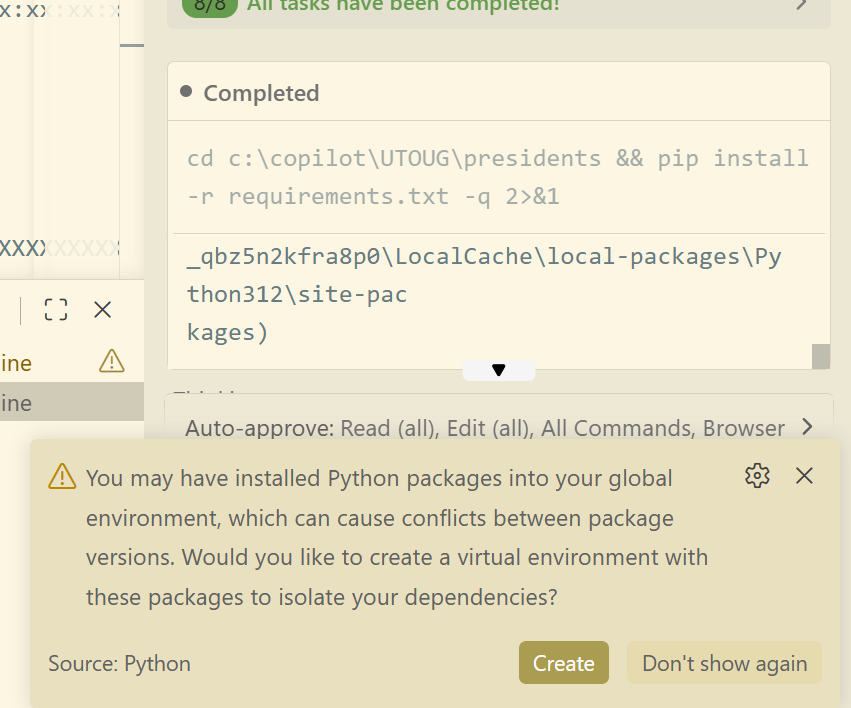
Task: Click the notification settings gear icon
Action: coord(757,476)
